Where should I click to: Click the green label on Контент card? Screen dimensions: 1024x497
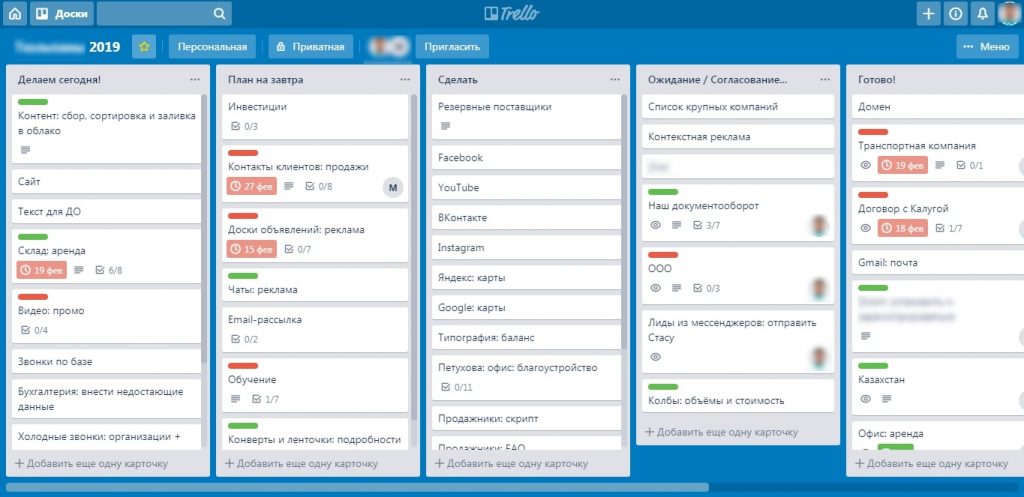[33, 102]
